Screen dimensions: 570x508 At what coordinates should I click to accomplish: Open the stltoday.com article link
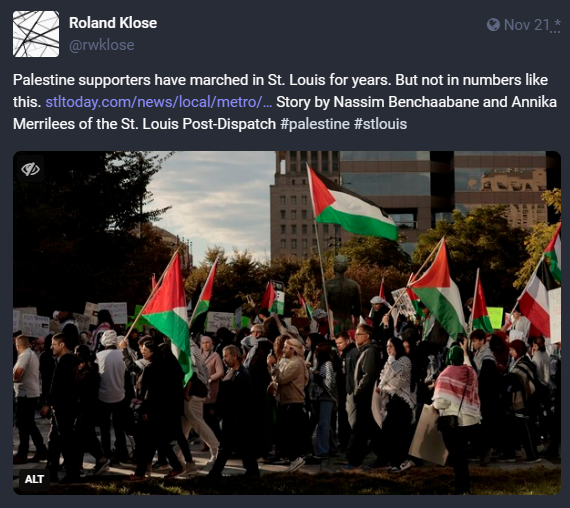(x=158, y=102)
